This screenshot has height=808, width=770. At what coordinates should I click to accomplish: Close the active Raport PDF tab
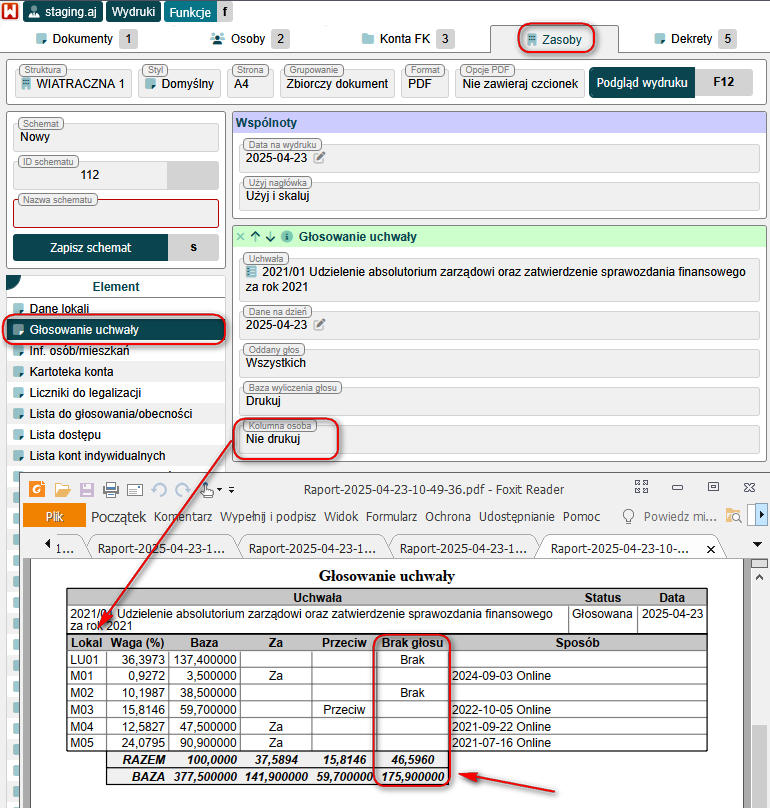tap(711, 549)
